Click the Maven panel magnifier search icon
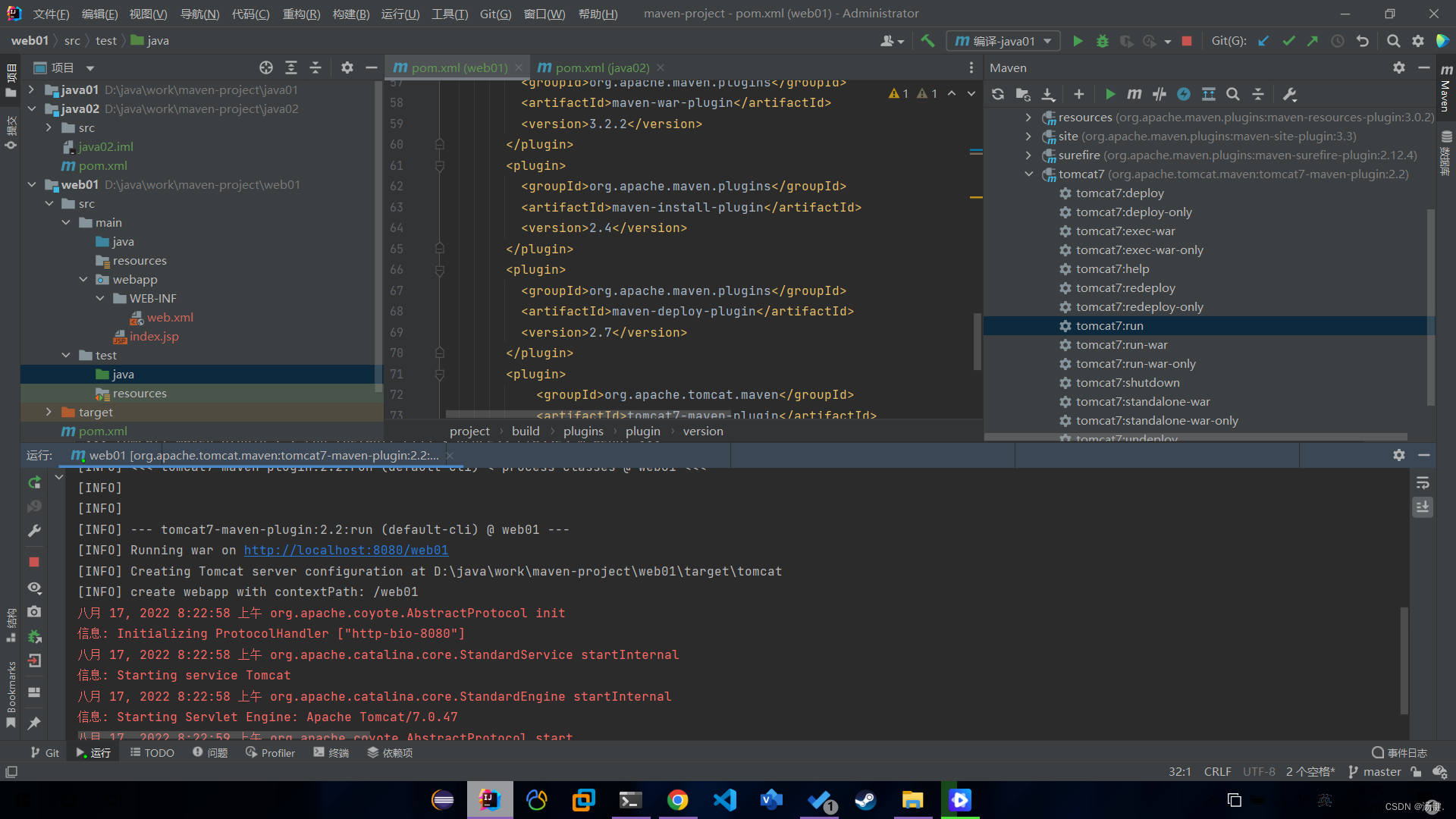This screenshot has width=1456, height=819. click(x=1233, y=94)
